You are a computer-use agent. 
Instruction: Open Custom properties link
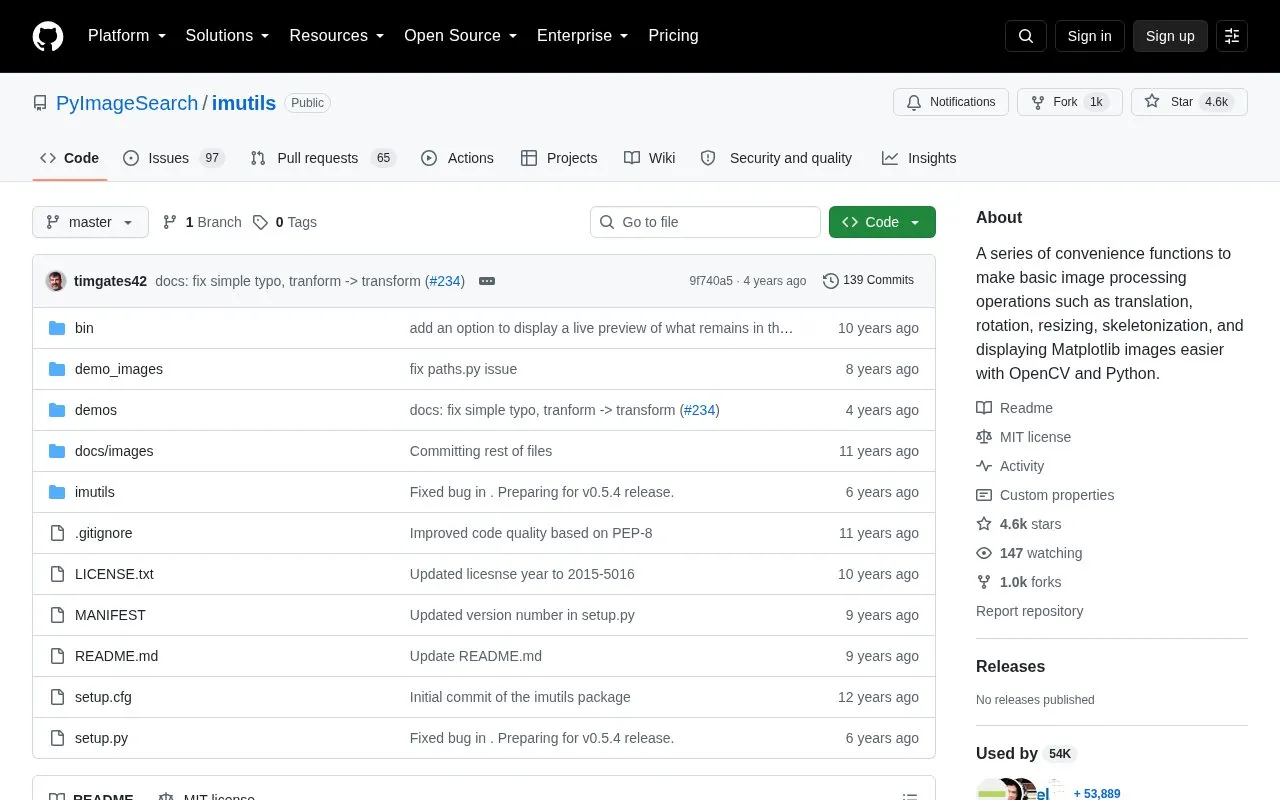(x=1045, y=495)
